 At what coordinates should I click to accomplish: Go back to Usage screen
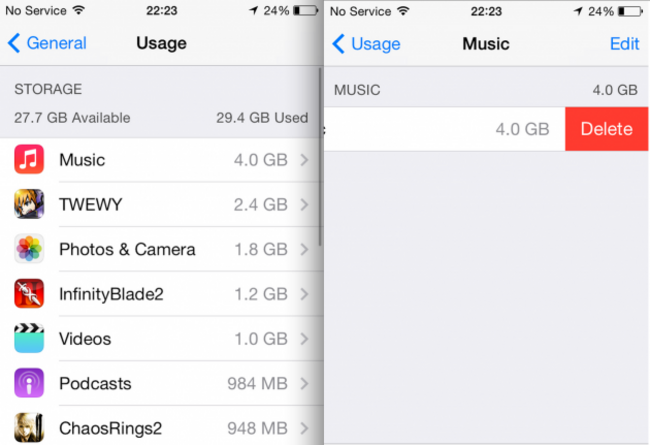[x=366, y=44]
